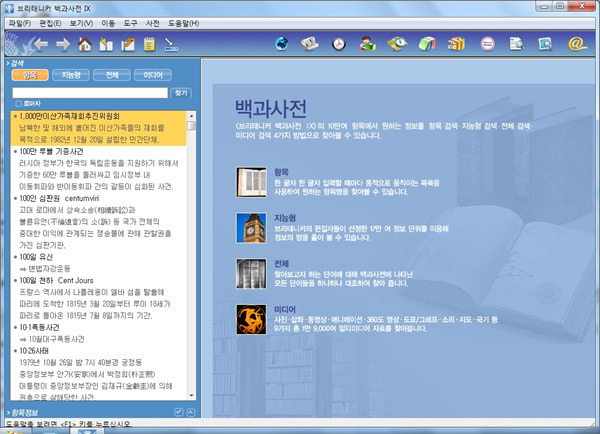
Task: Select the 100일 천하 Cent Jours entry
Action: pyautogui.click(x=56, y=281)
